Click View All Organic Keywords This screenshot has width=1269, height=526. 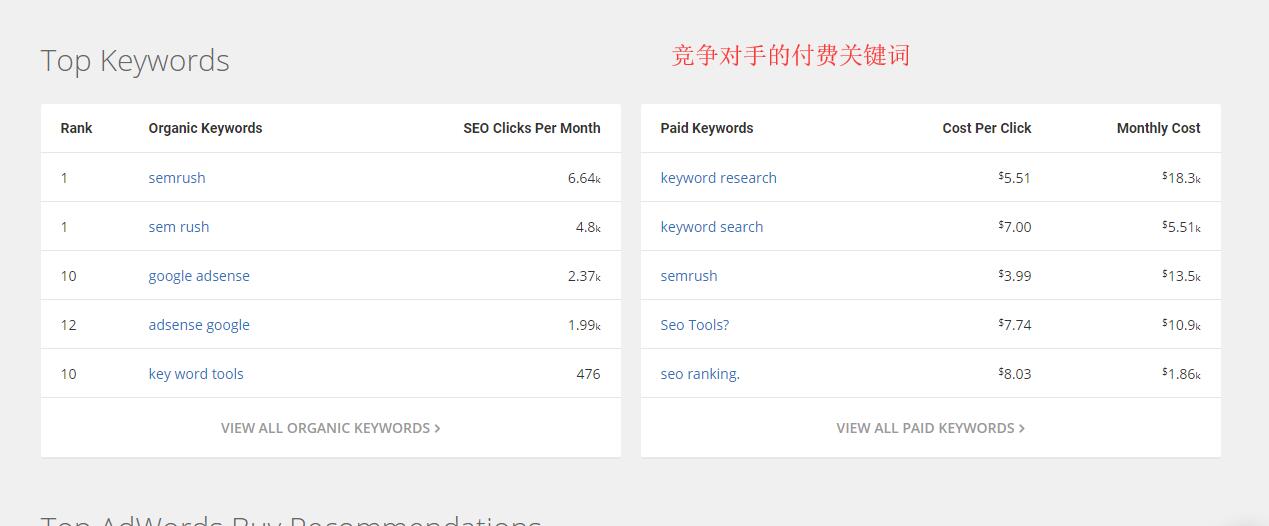(x=331, y=428)
